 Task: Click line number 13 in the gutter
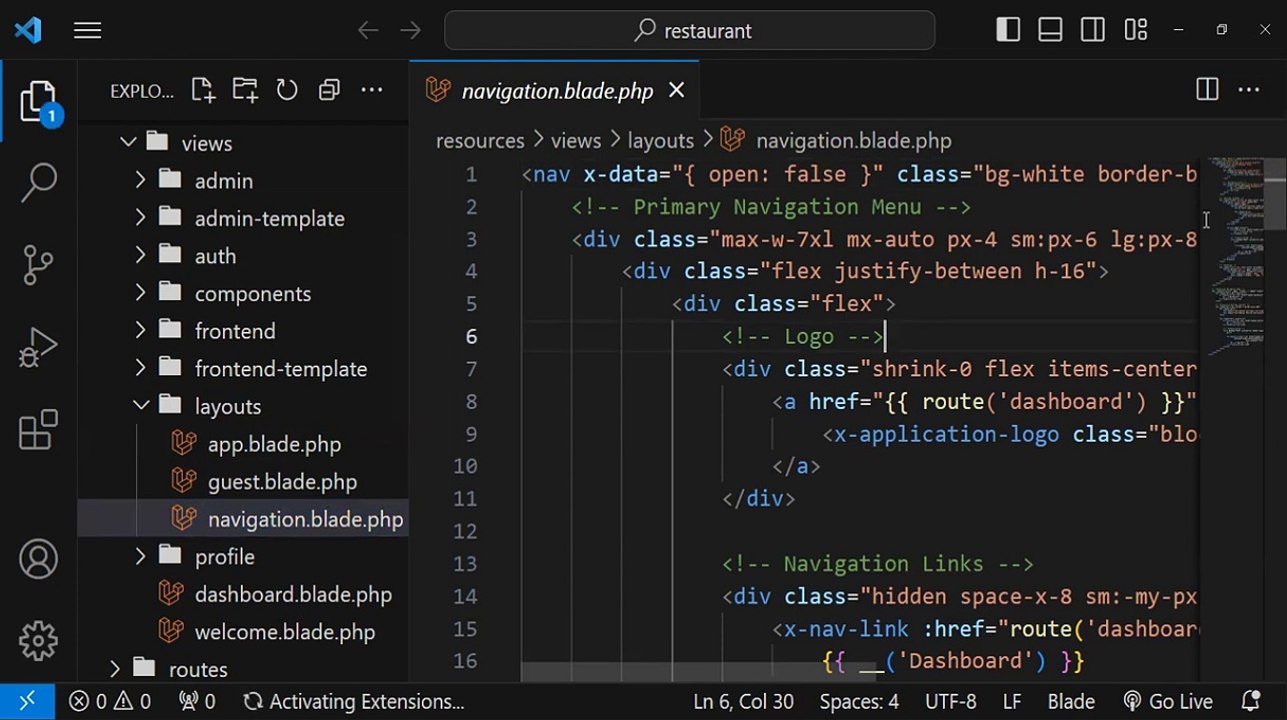click(x=465, y=564)
